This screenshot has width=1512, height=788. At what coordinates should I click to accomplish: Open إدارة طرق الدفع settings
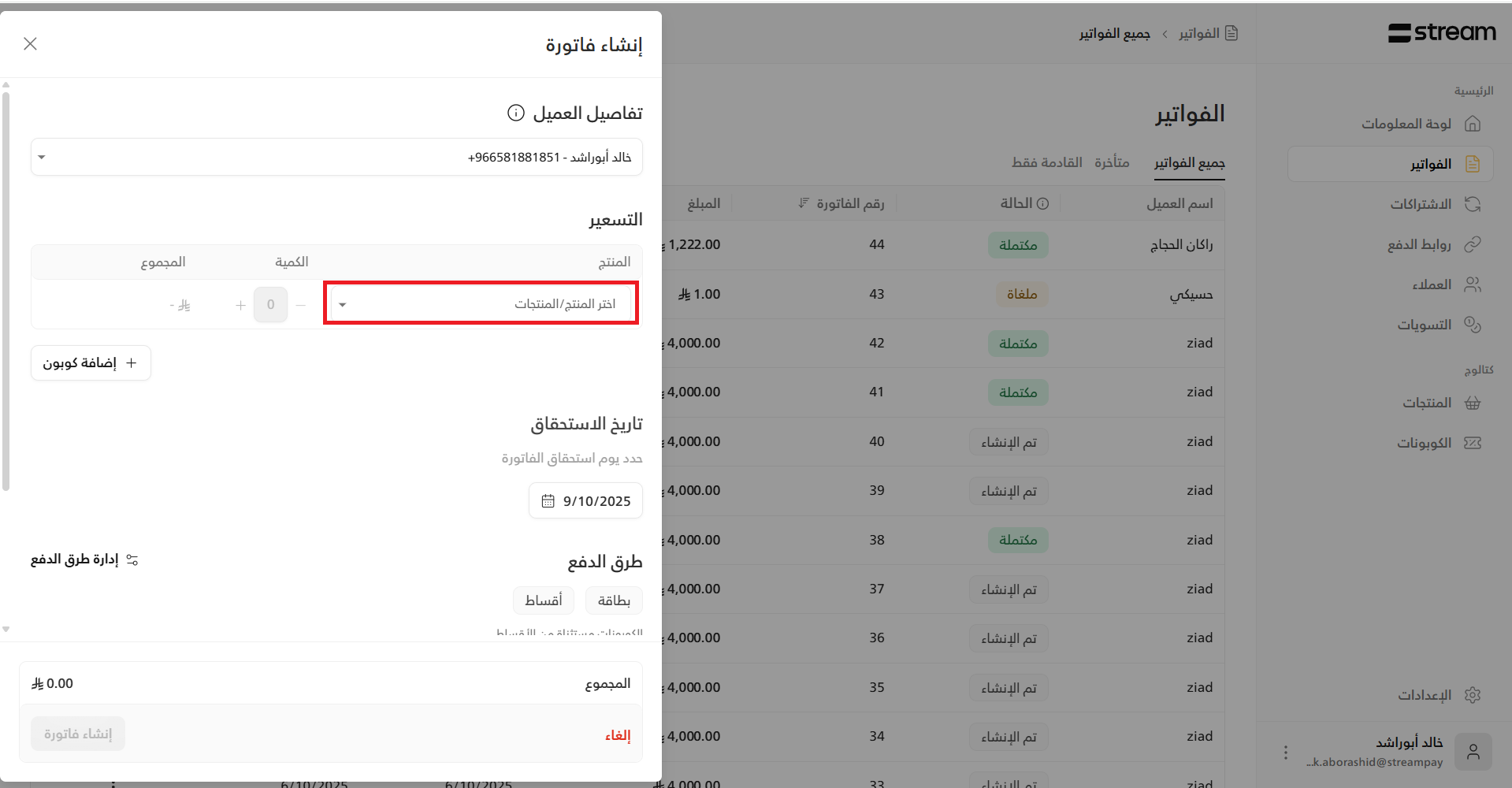click(84, 559)
